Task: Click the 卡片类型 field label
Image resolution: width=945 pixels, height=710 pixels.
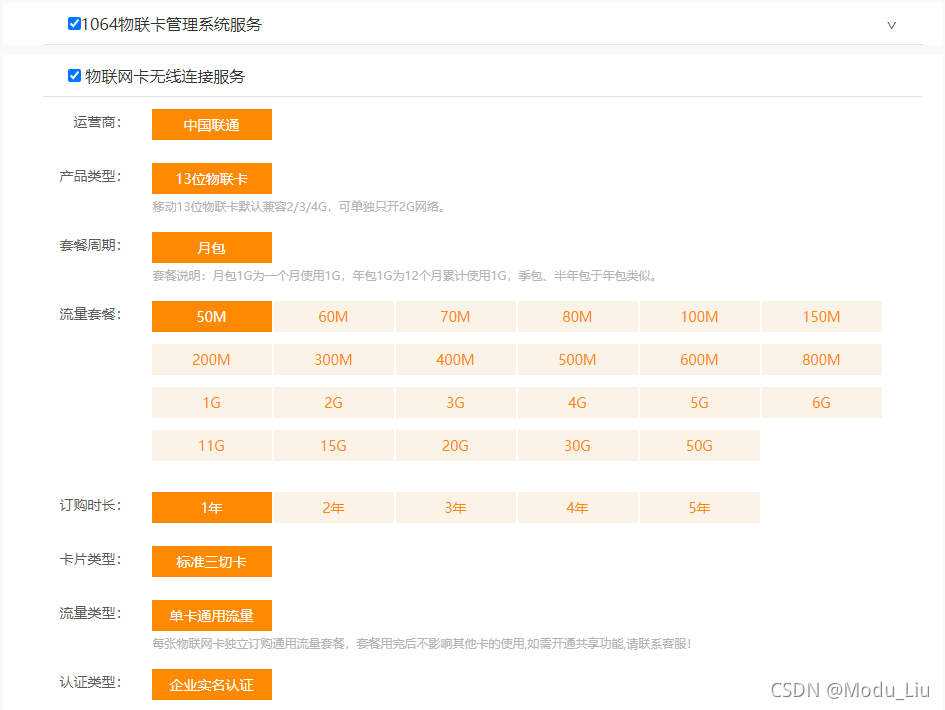Action: click(x=90, y=559)
